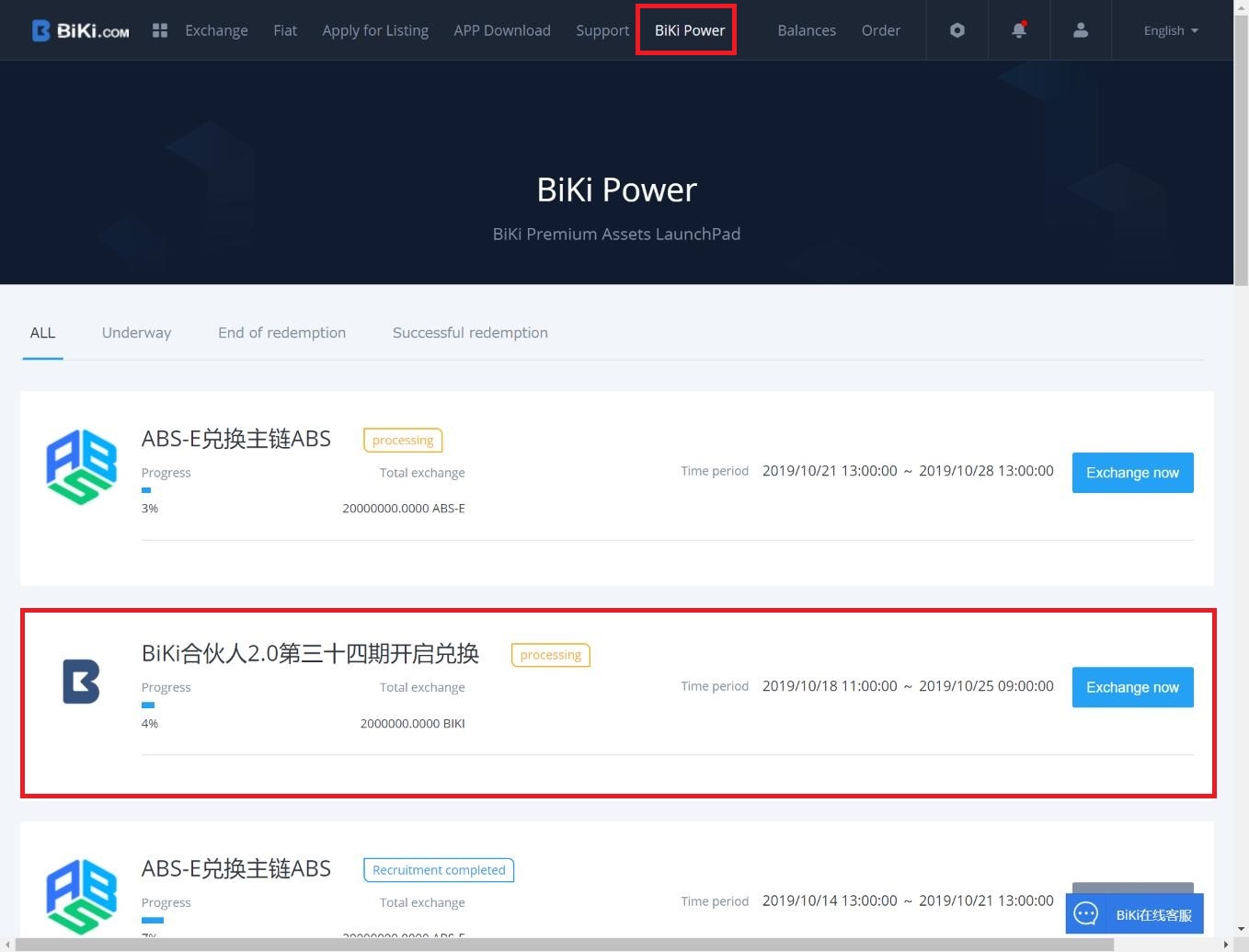The width and height of the screenshot is (1249, 952).
Task: Click the processing badge on ABS-E project
Action: pyautogui.click(x=403, y=441)
